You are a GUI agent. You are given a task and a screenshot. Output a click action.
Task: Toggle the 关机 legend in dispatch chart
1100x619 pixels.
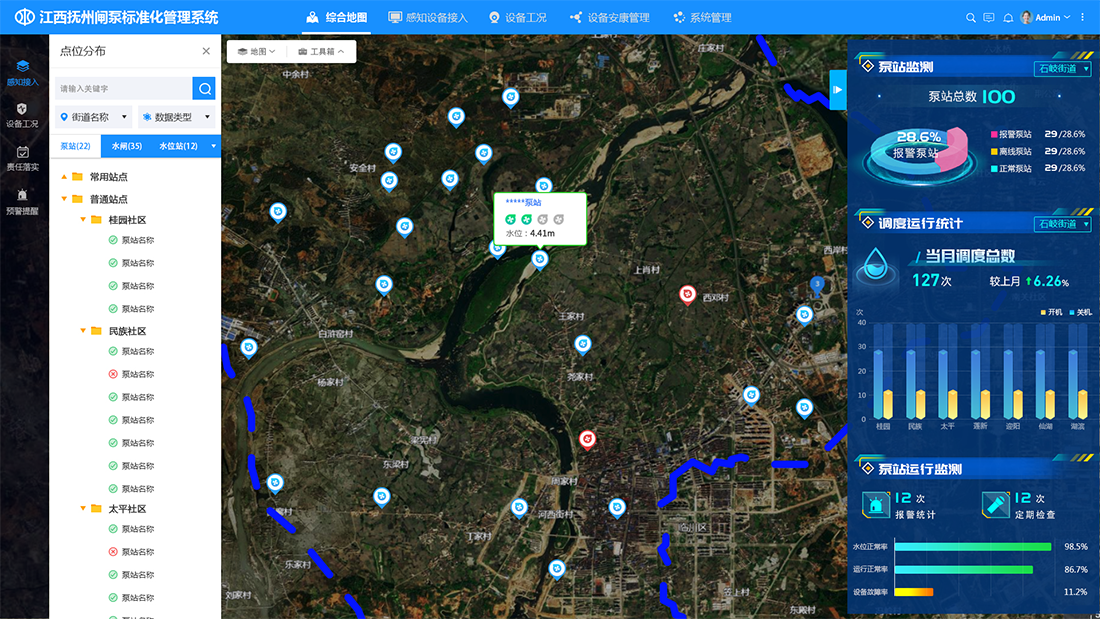tap(1078, 312)
